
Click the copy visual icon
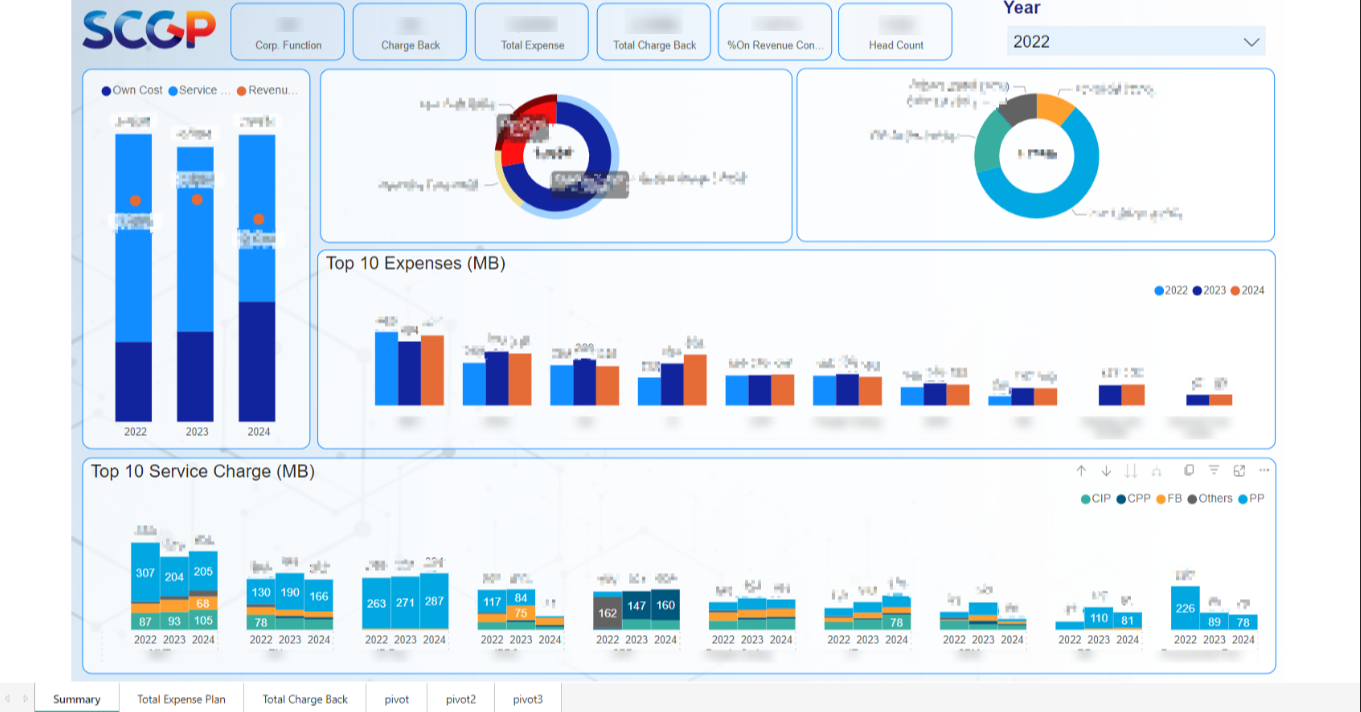(1189, 471)
